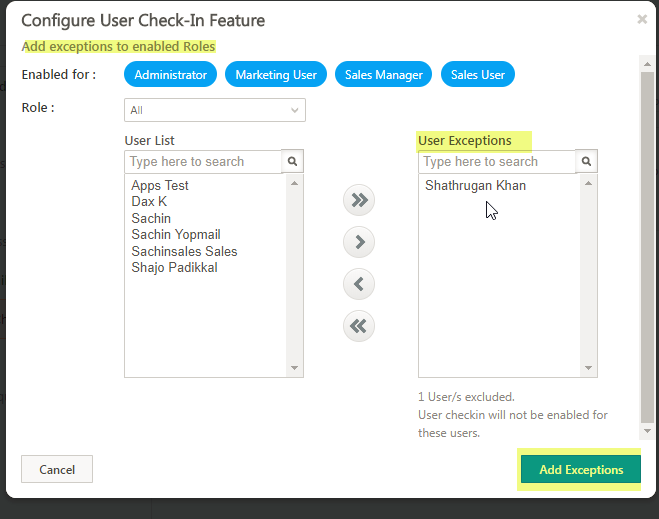Click the Cancel button

pos(57,469)
